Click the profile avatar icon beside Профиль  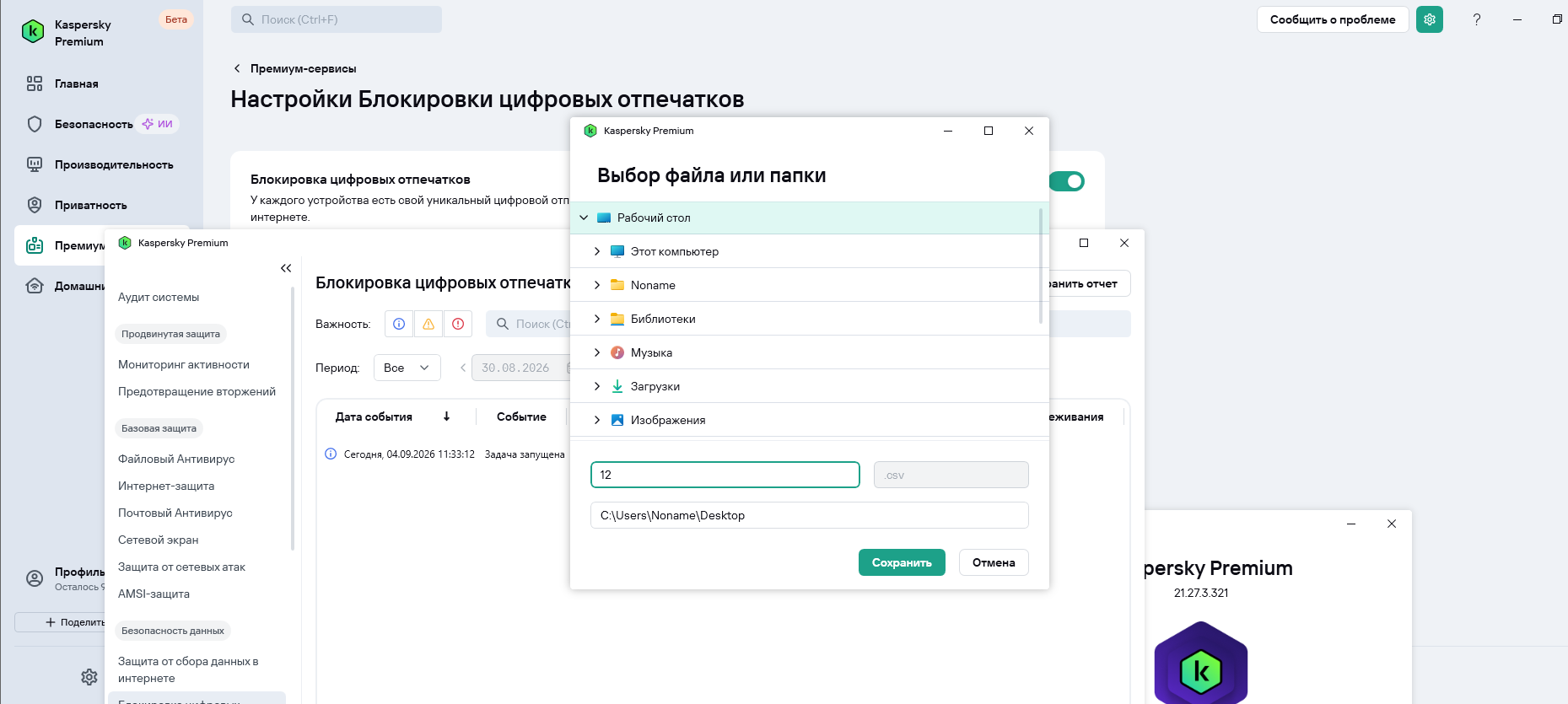click(x=35, y=578)
